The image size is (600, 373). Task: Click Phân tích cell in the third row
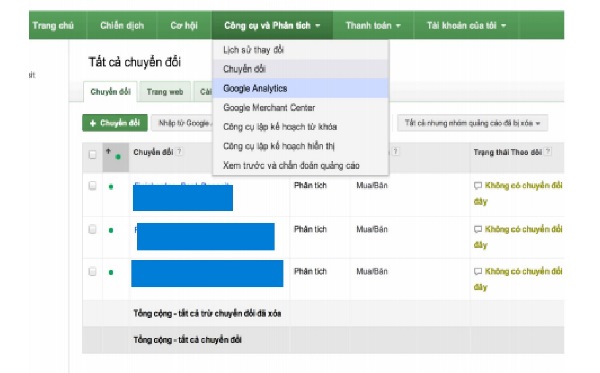click(x=310, y=271)
